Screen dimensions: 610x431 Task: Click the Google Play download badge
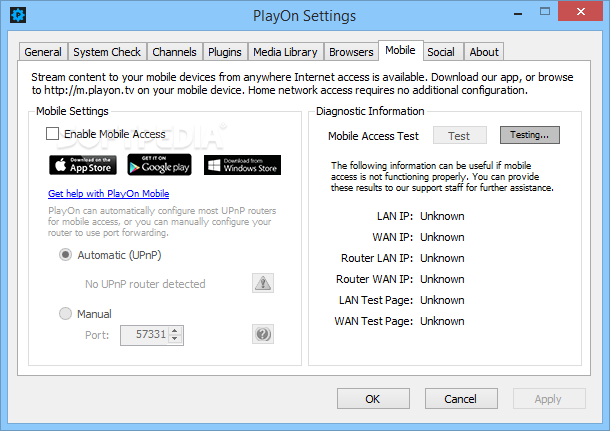tap(160, 165)
